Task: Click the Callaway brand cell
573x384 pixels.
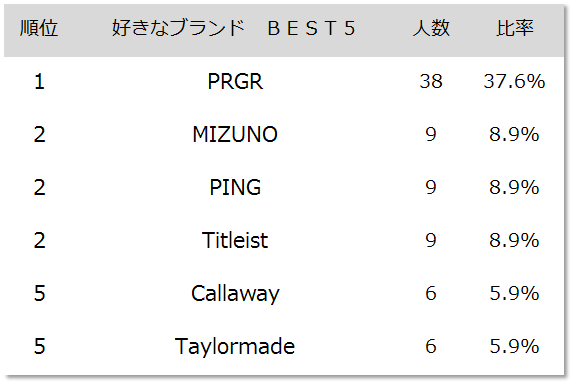Action: [x=235, y=294]
